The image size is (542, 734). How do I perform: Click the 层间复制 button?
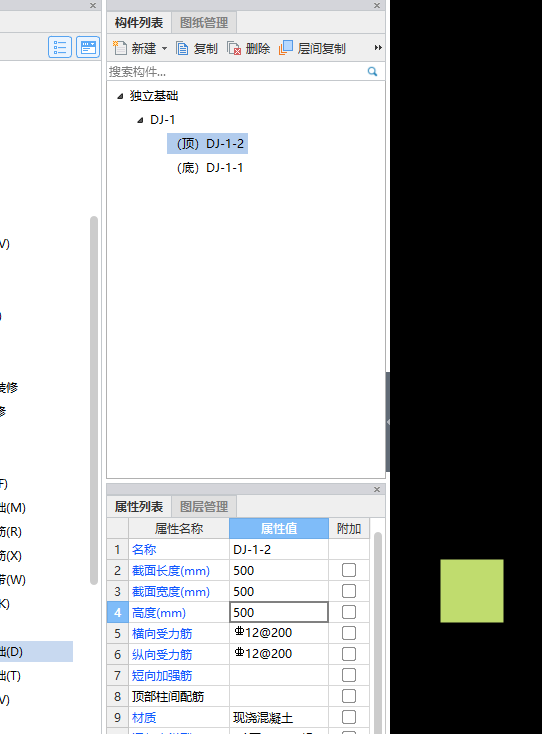click(312, 48)
